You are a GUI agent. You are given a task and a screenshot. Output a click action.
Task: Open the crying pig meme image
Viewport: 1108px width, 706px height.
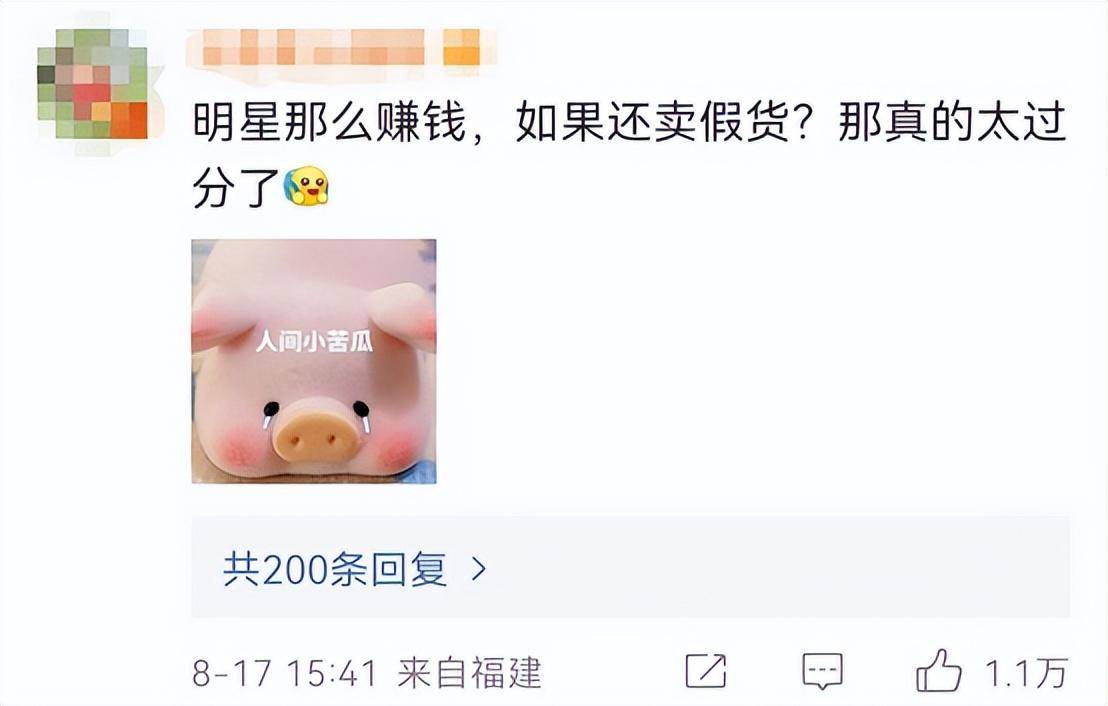pos(314,361)
